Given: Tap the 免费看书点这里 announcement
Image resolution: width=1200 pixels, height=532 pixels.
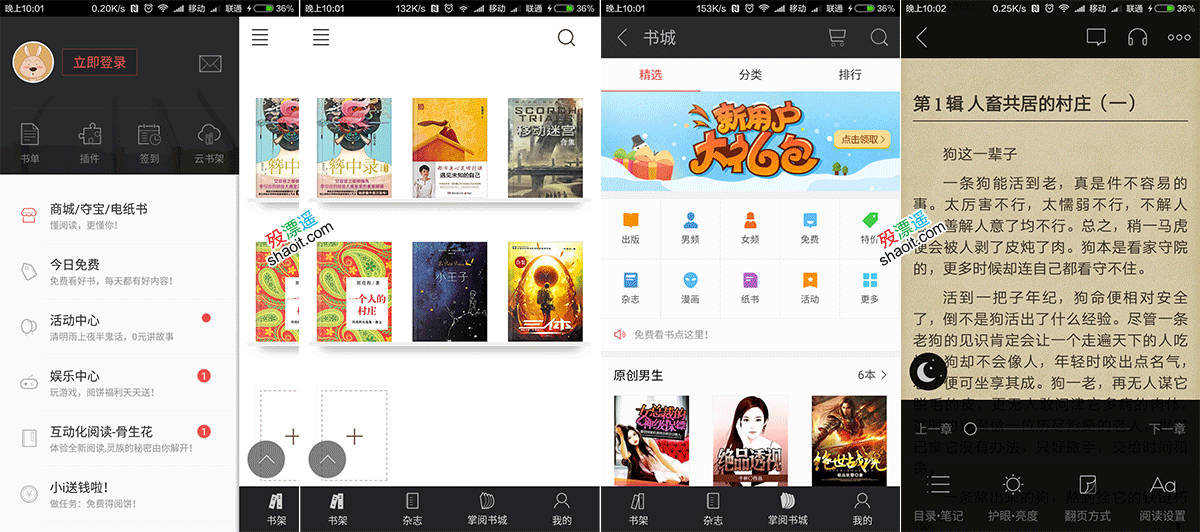Looking at the screenshot, I should click(750, 335).
